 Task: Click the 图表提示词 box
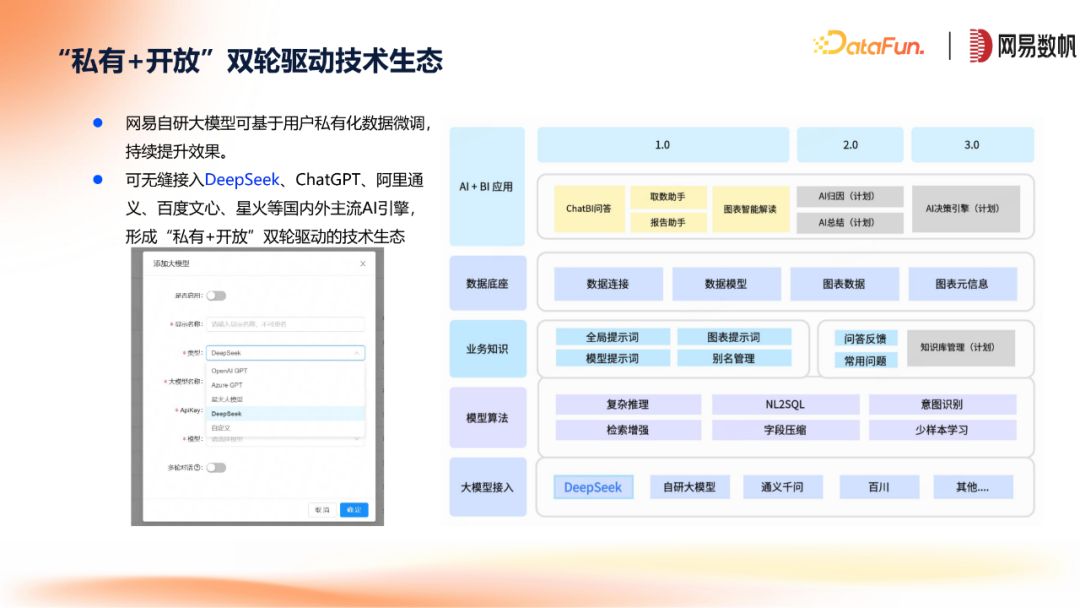734,337
